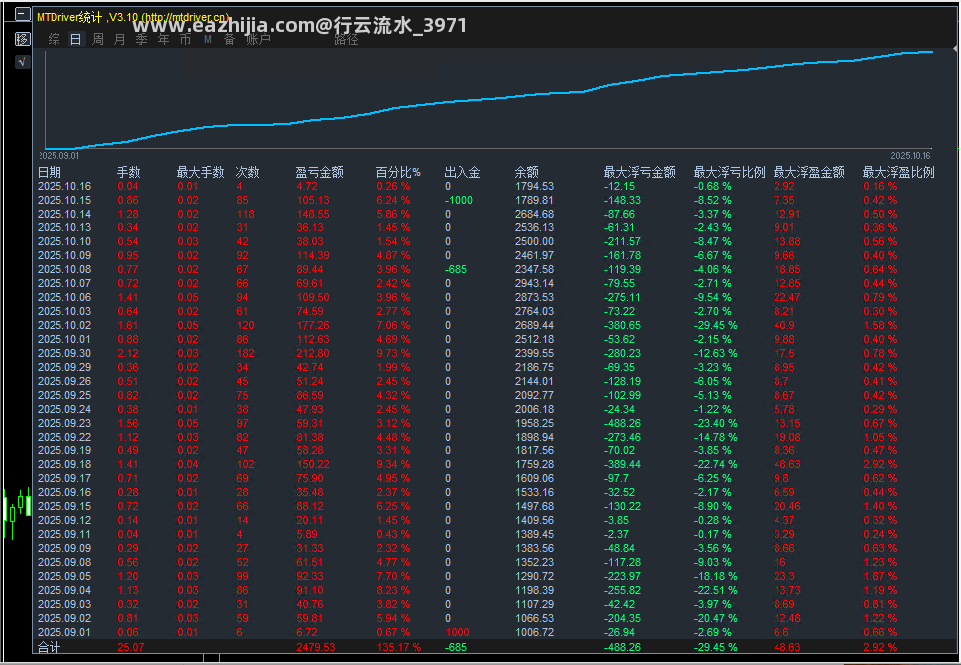This screenshot has width=961, height=665.
Task: Click the 合计 totals row label
Action: pos(49,647)
